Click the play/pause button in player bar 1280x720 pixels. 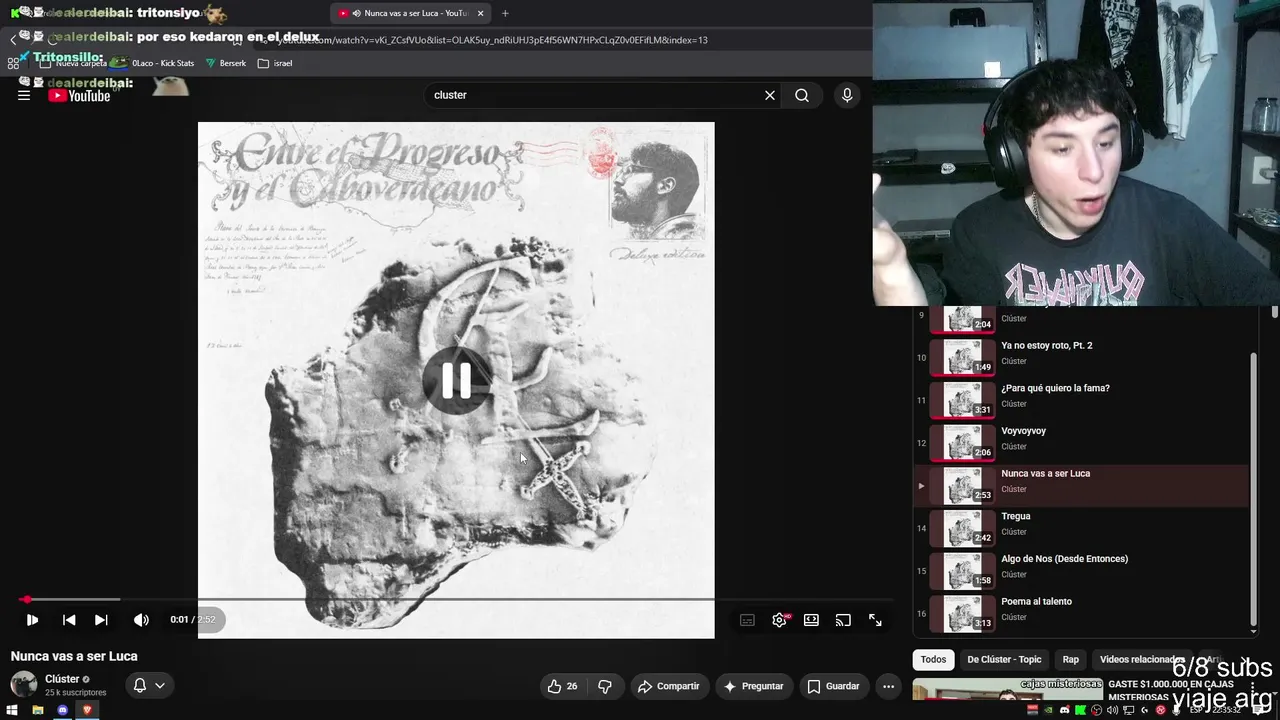coord(32,620)
